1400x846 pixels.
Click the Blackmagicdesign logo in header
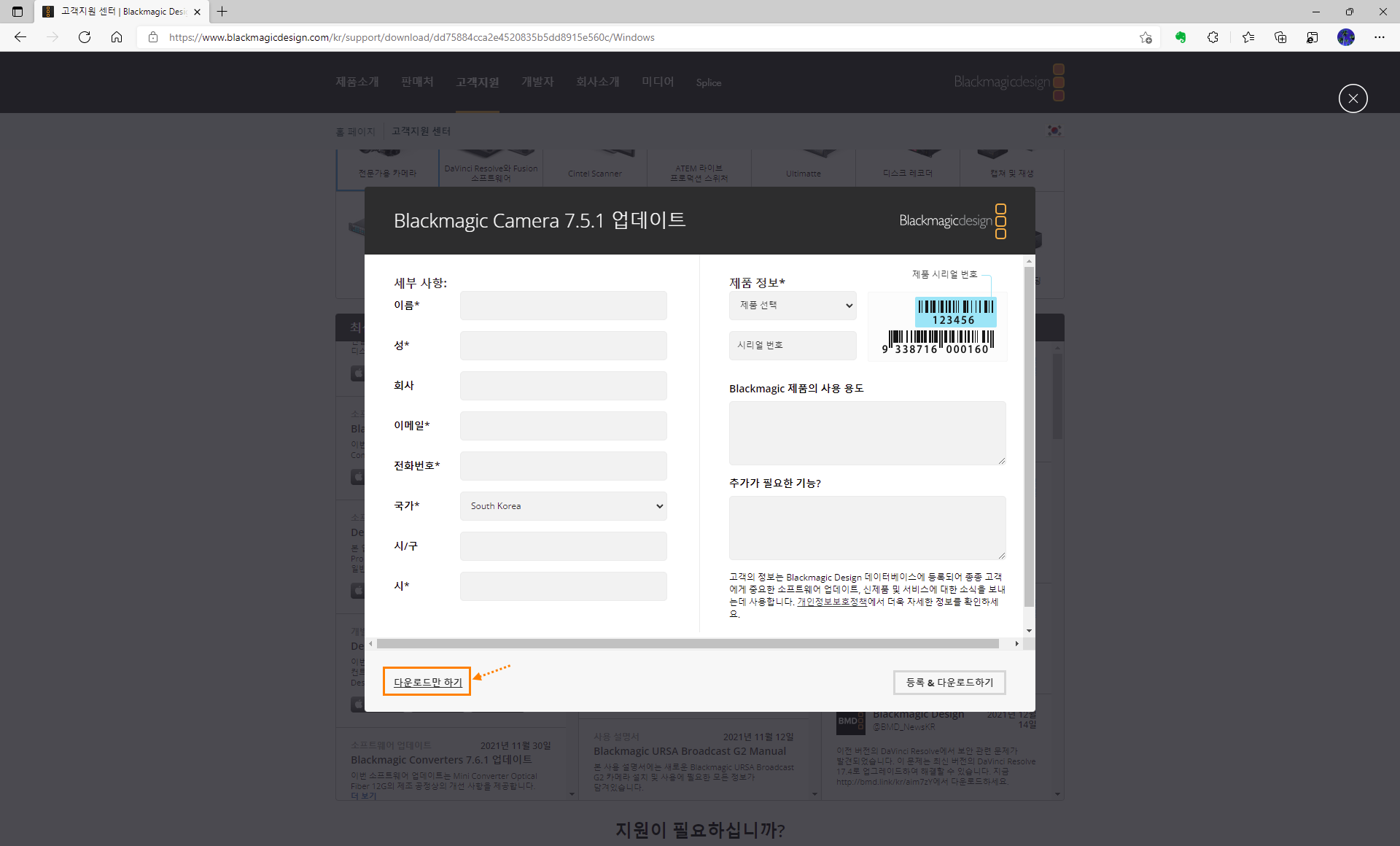pos(1009,82)
